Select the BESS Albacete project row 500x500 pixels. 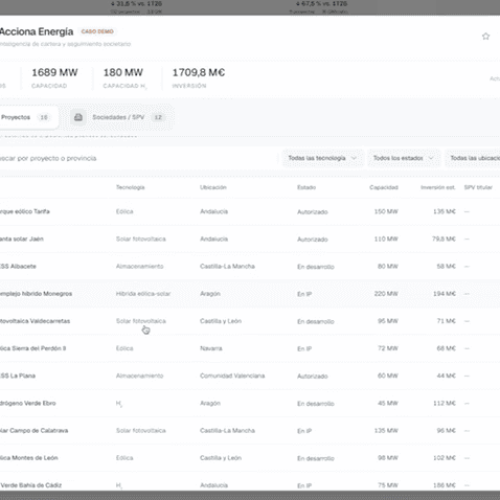[250, 266]
